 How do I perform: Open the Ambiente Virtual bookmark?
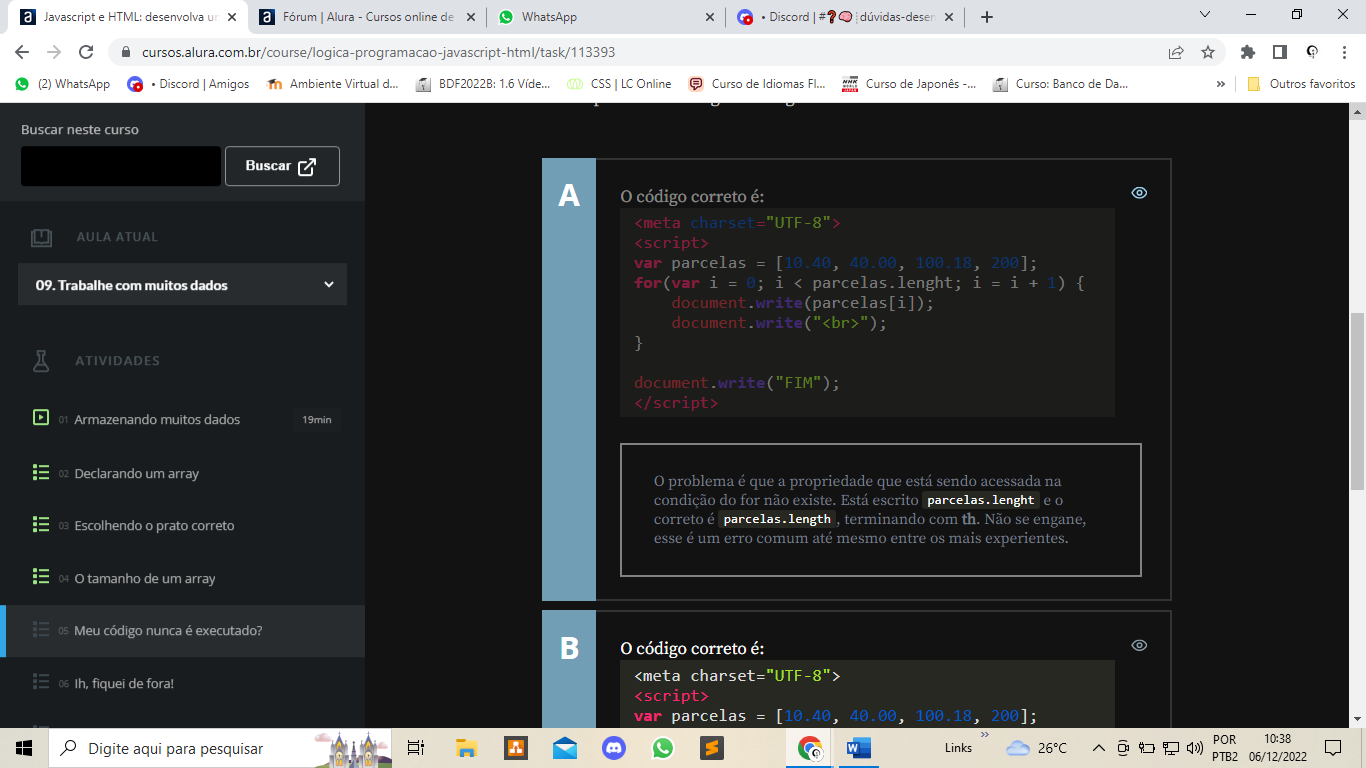pyautogui.click(x=333, y=84)
